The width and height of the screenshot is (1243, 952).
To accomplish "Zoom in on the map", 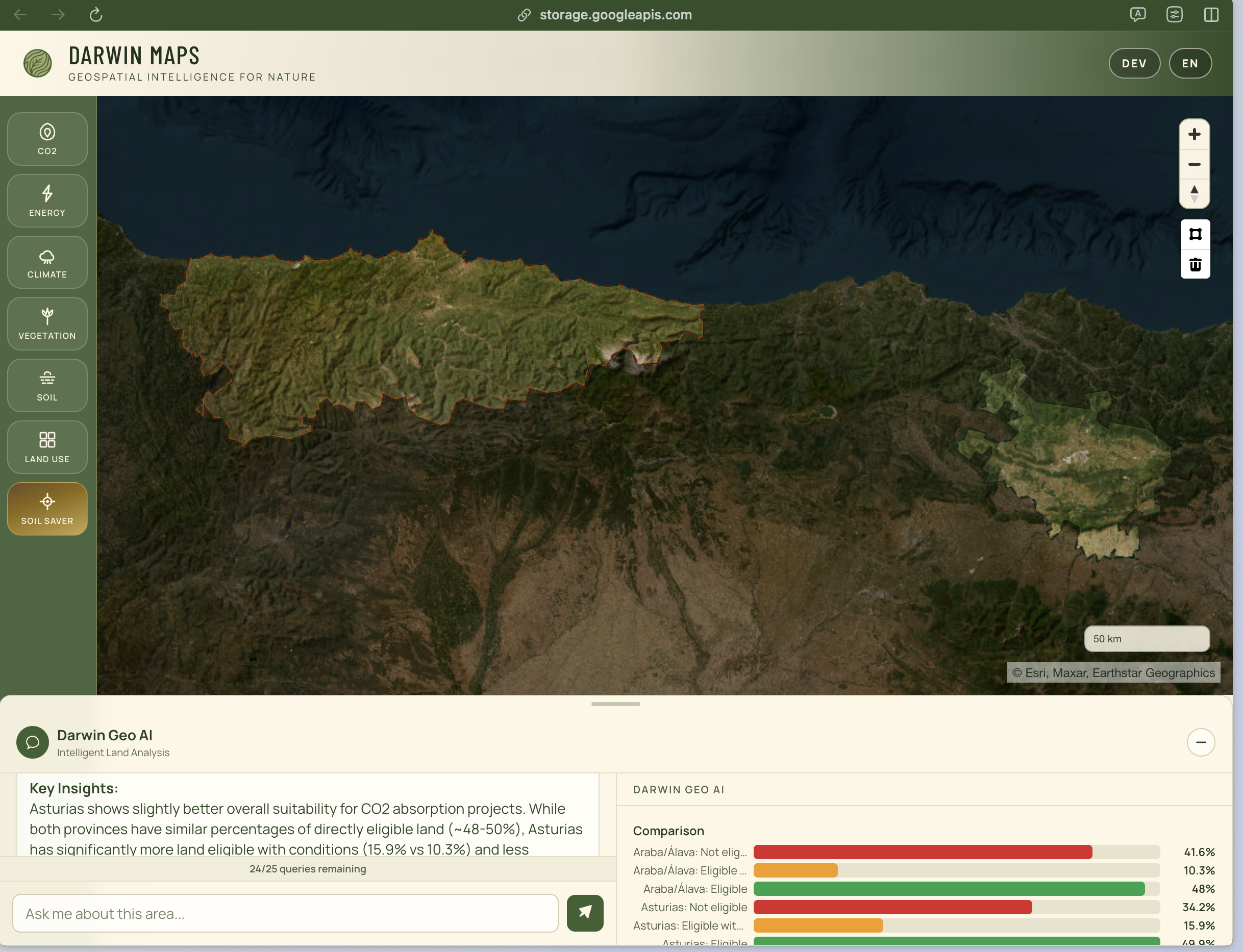I will tap(1194, 134).
